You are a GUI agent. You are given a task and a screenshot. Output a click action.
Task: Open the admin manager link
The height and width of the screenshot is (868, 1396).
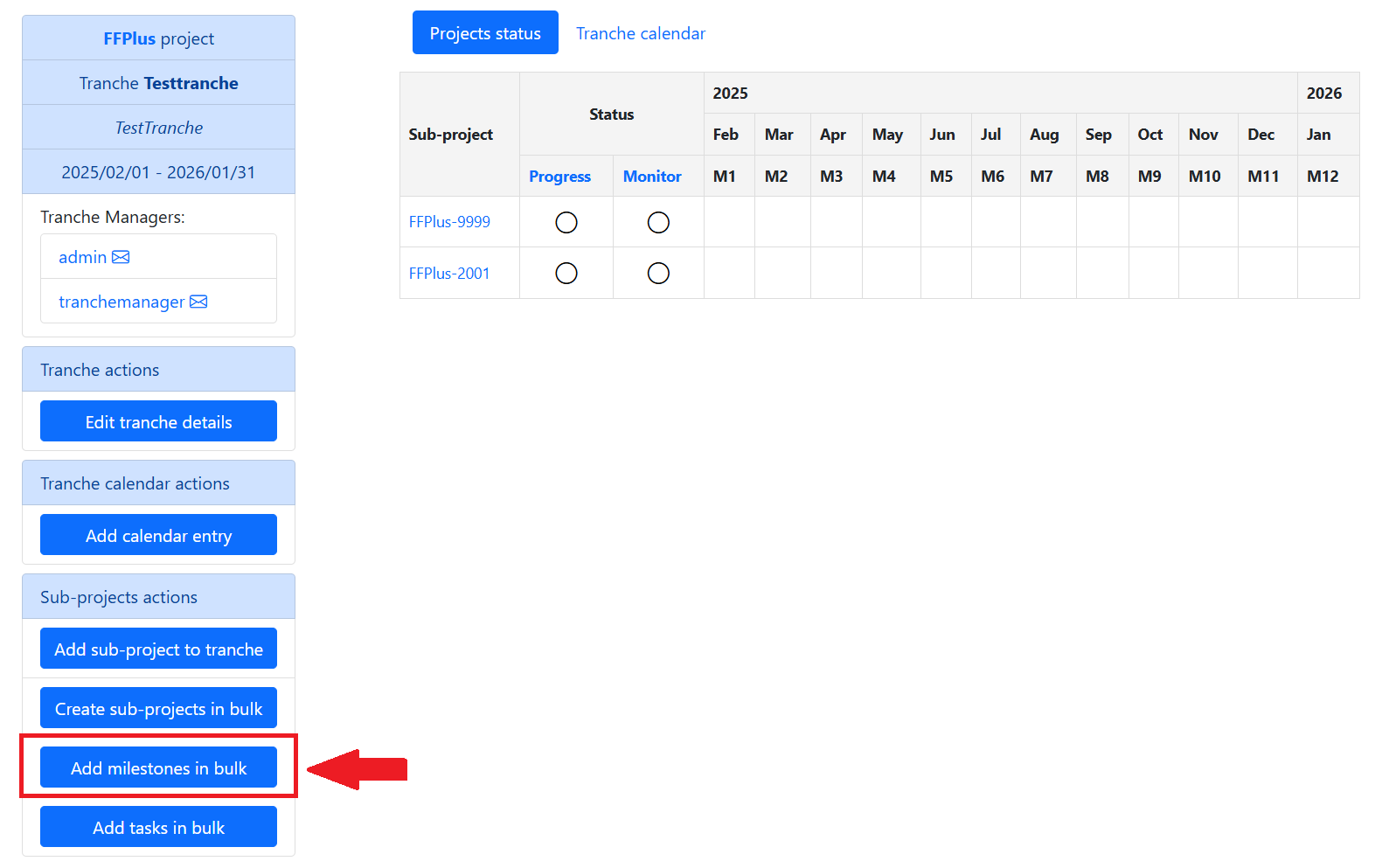[x=82, y=257]
